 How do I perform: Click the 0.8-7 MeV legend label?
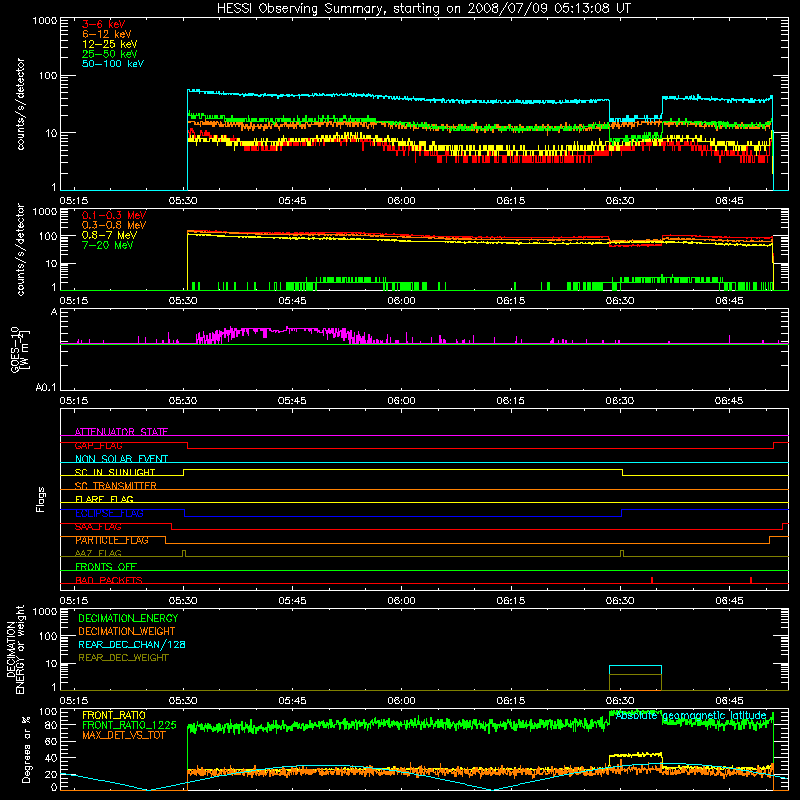(109, 235)
